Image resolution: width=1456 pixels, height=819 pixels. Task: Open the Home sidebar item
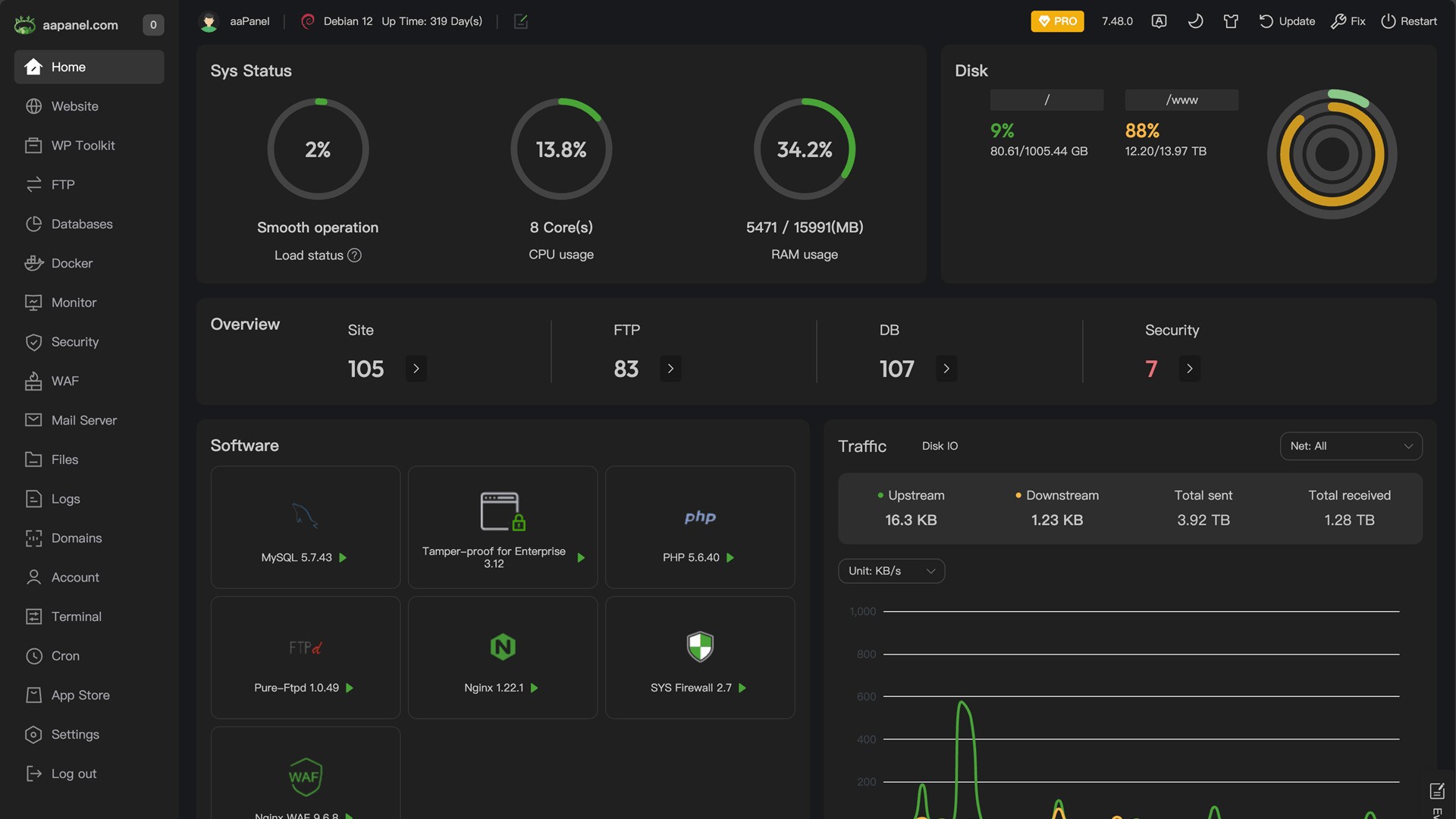tap(89, 67)
